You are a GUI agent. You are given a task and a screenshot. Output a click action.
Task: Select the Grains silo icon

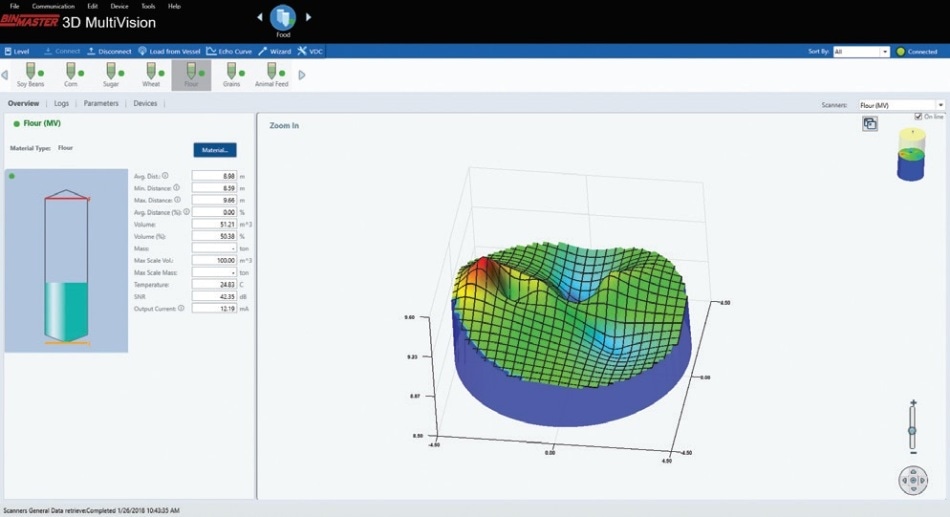coord(231,75)
